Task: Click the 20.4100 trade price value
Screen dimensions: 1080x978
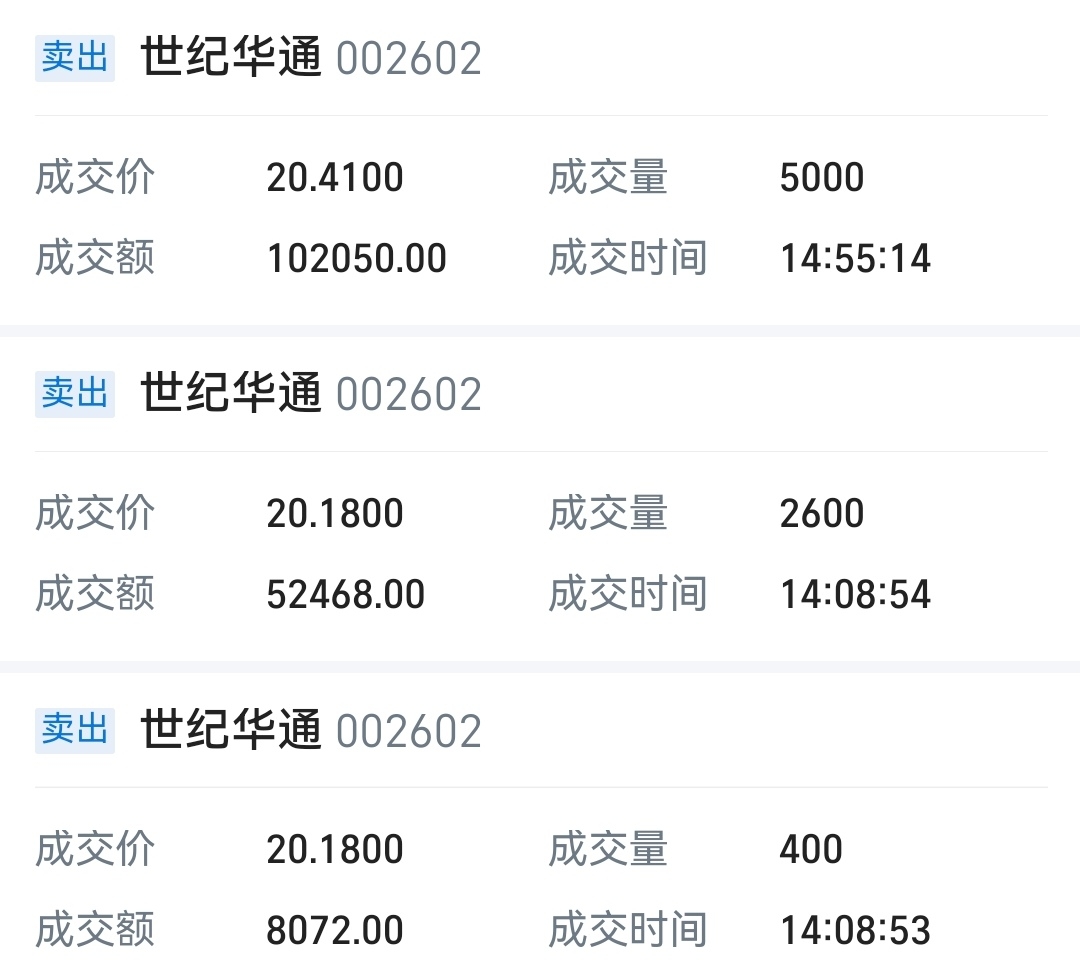Action: [x=335, y=178]
